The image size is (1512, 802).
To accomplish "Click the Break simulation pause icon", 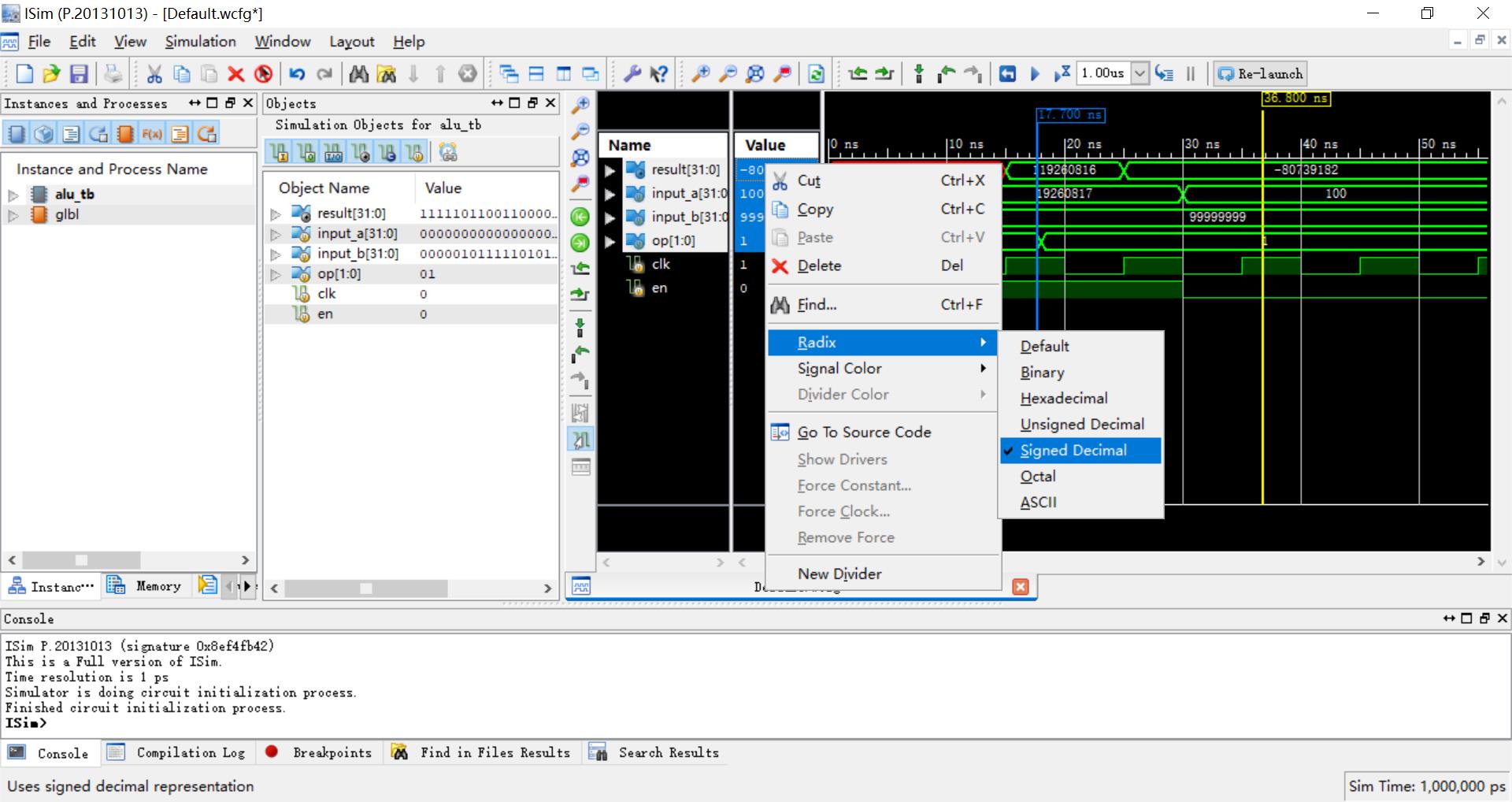I will point(1191,74).
